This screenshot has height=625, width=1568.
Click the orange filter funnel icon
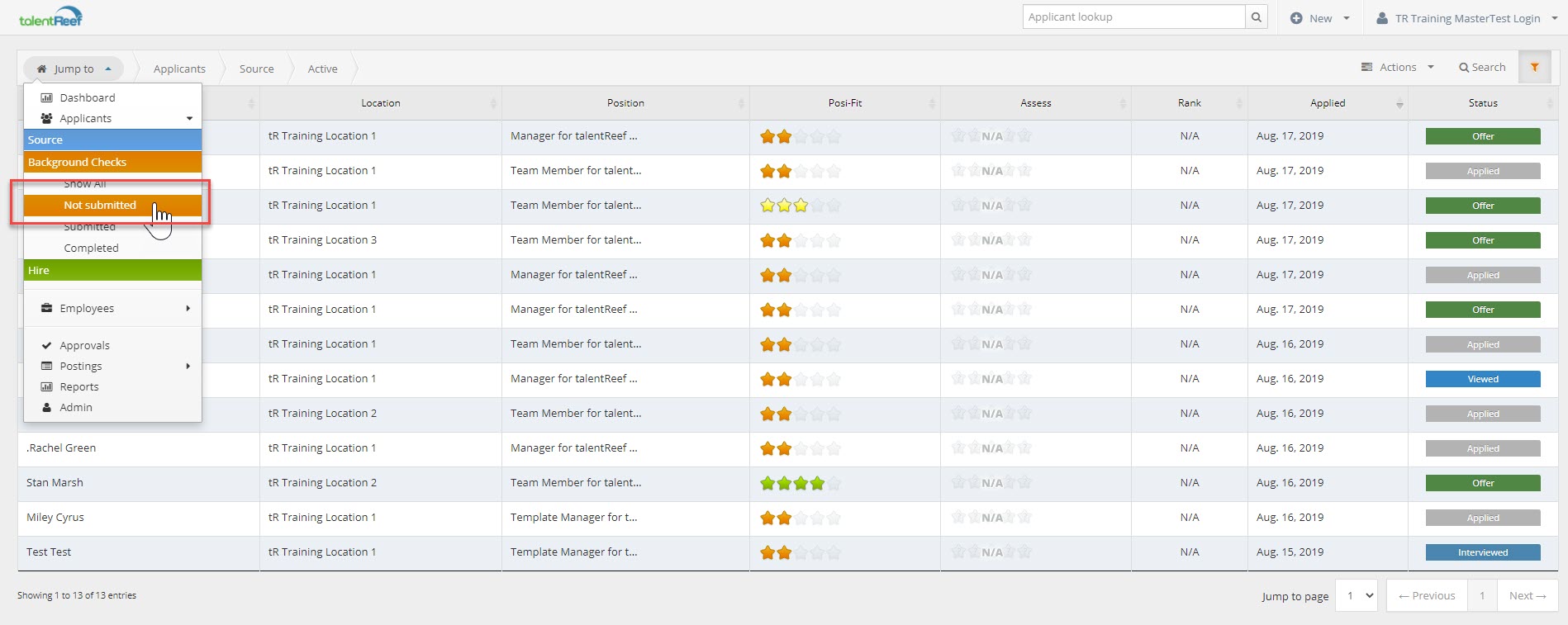tap(1534, 68)
